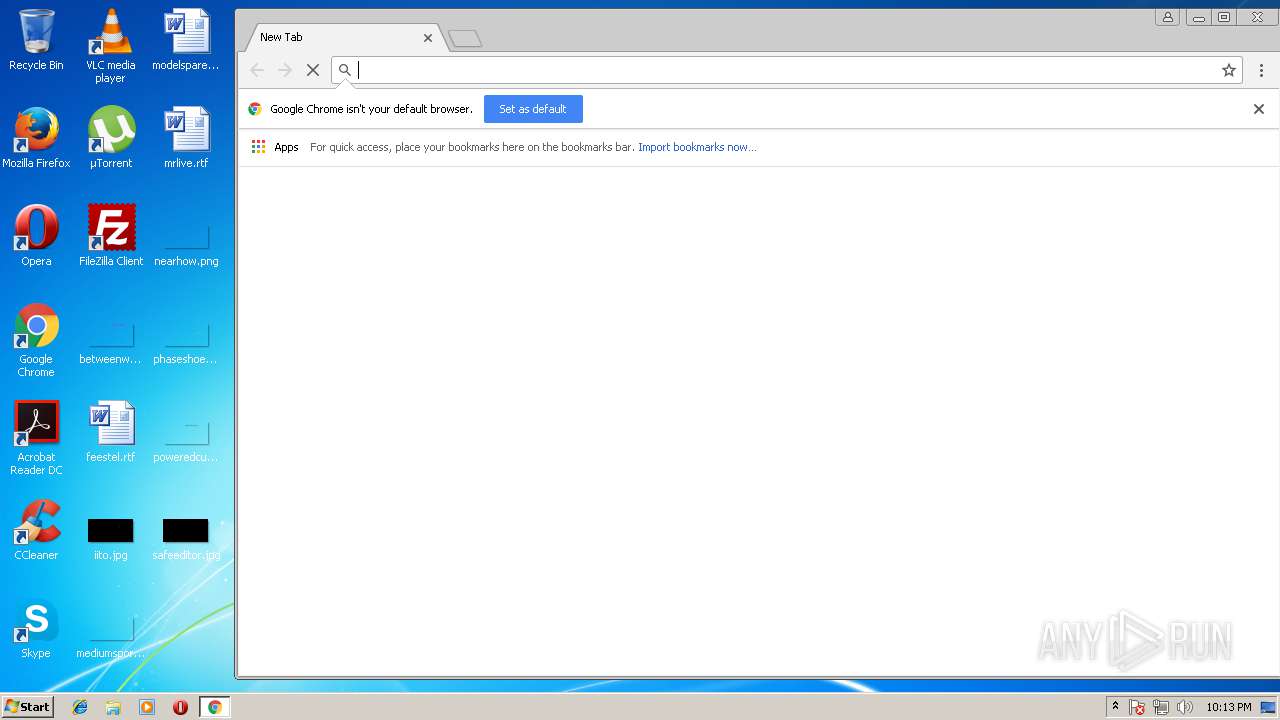Screen dimensions: 1280x720
Task: Follow the Import bookmarks now link
Action: tap(697, 147)
